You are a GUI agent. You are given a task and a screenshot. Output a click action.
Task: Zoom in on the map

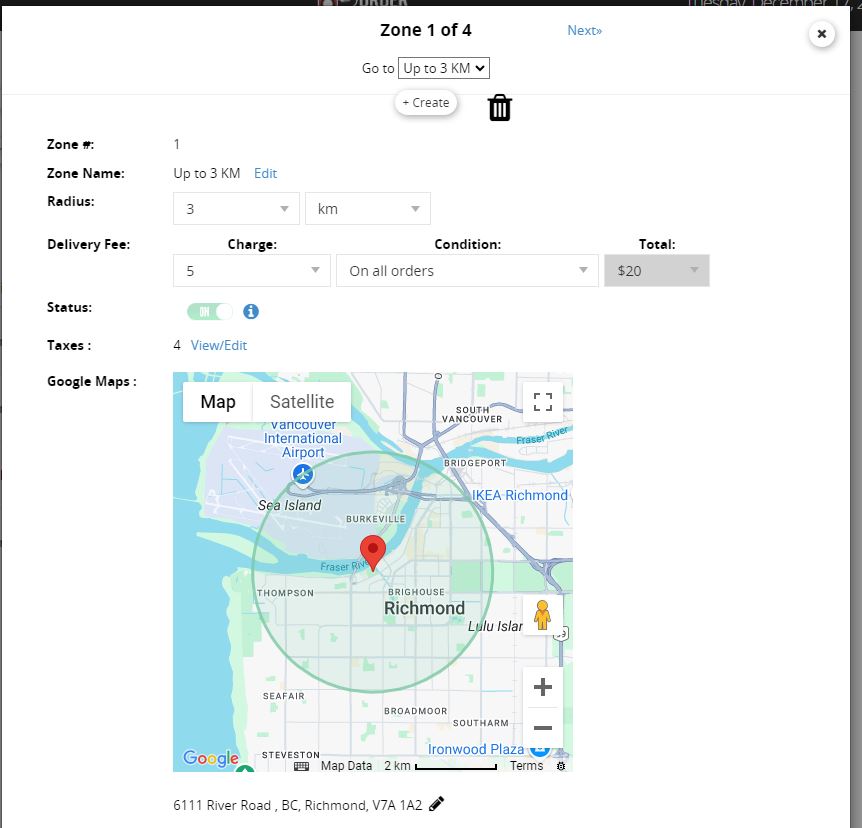[543, 687]
